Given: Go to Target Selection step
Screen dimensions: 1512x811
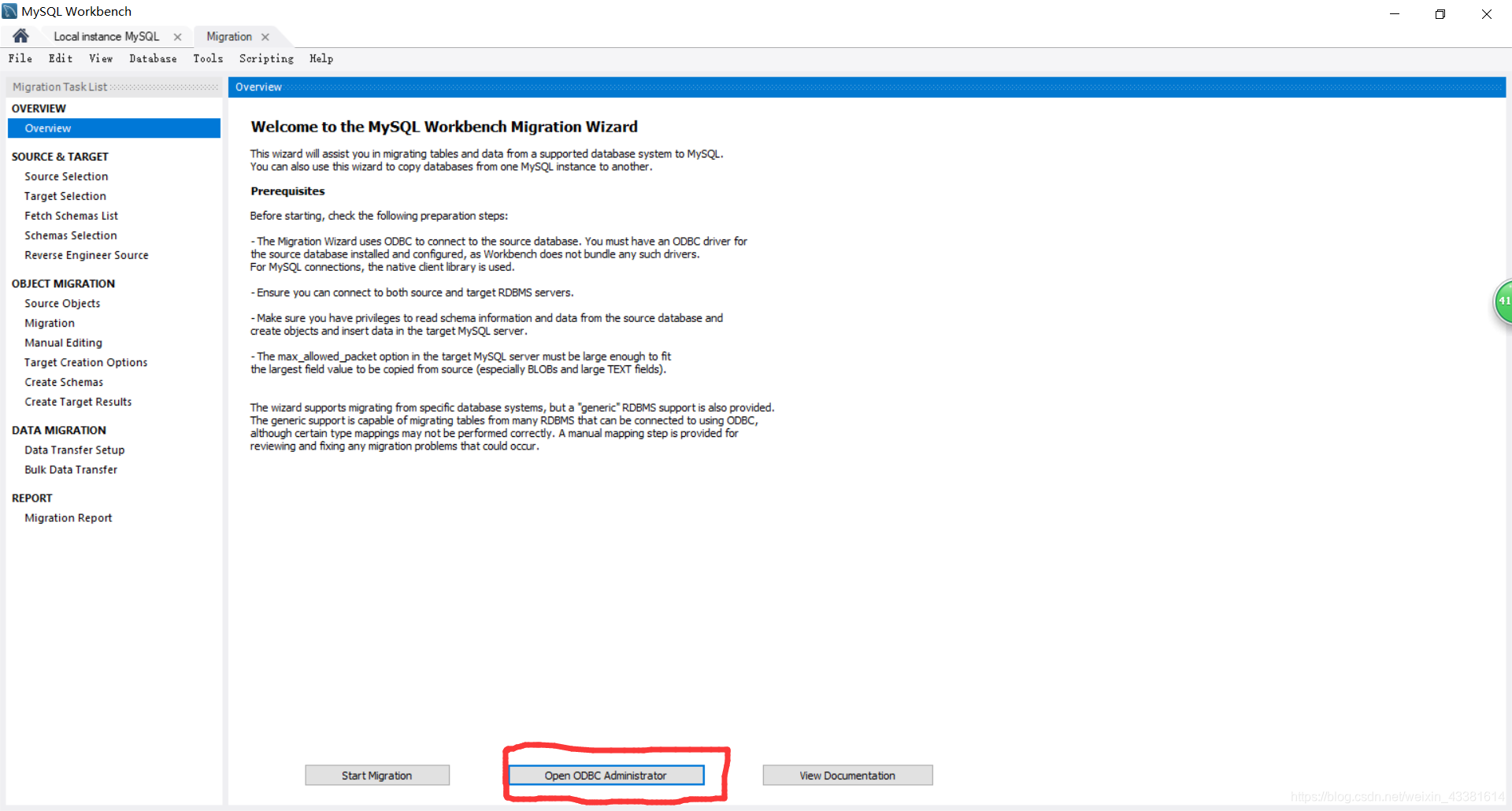Looking at the screenshot, I should [65, 196].
